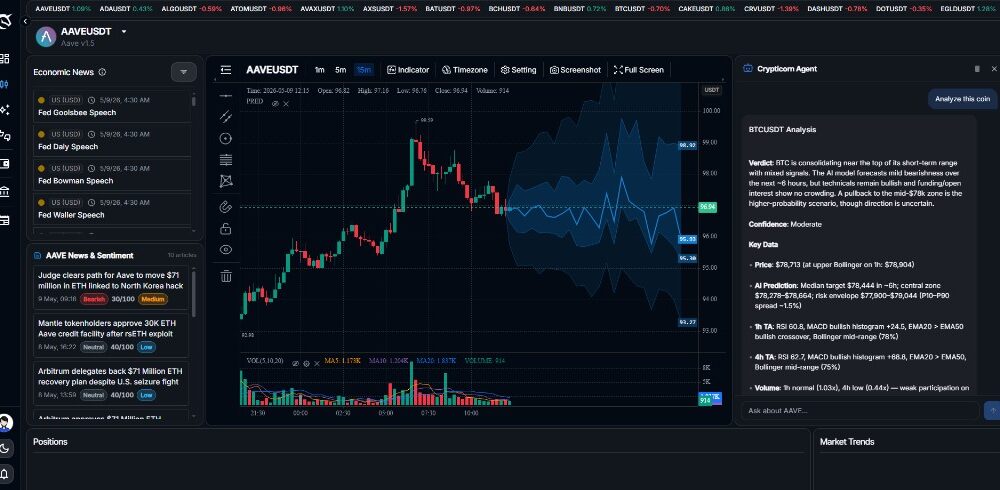Screen dimensions: 1000x490
Task: Open Arbitrum delegates back $71 Million article
Action: coord(111,383)
